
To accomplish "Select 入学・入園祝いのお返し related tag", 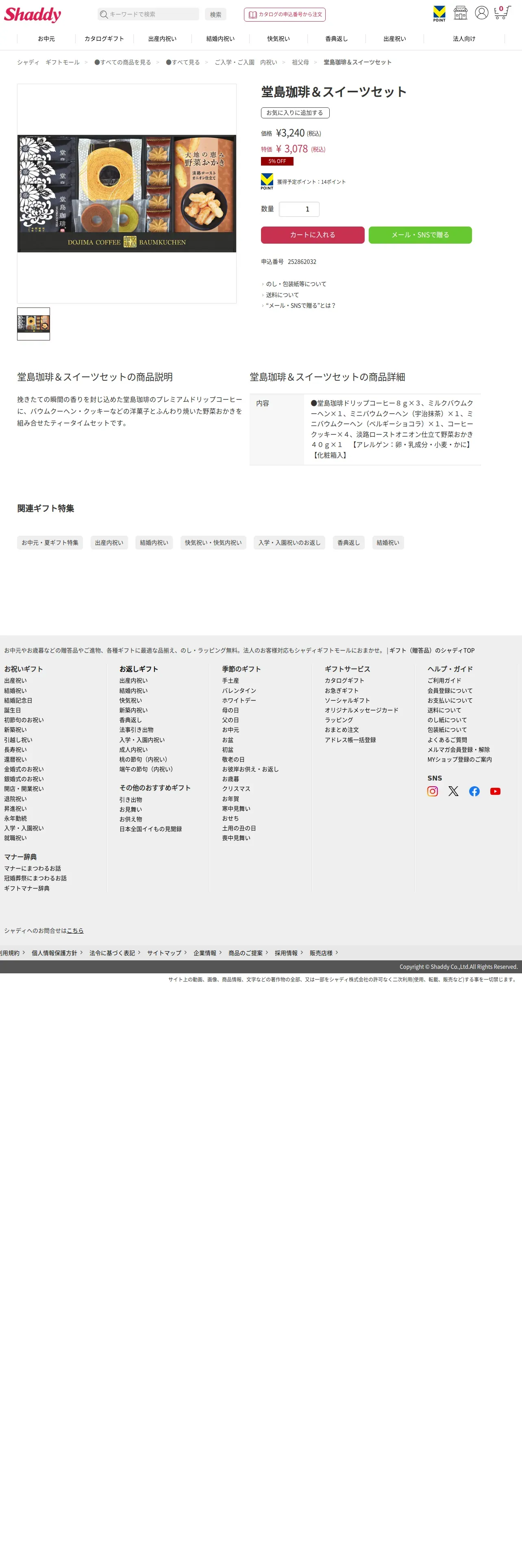I will (x=289, y=543).
